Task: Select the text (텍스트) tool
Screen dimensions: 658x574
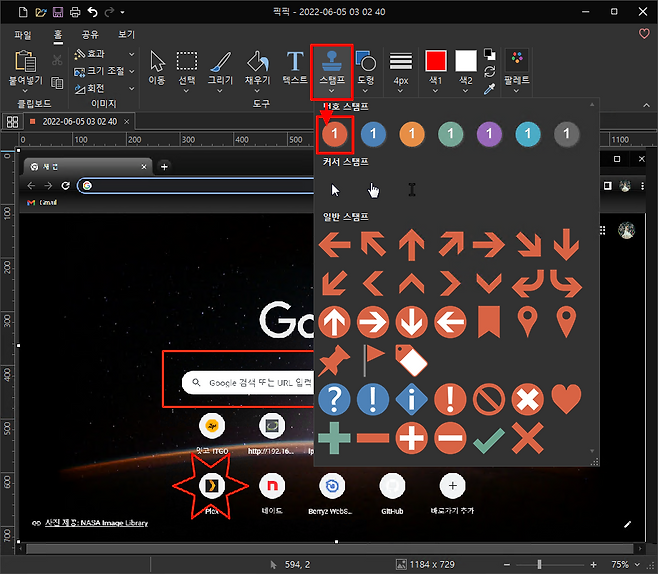Action: pyautogui.click(x=295, y=66)
